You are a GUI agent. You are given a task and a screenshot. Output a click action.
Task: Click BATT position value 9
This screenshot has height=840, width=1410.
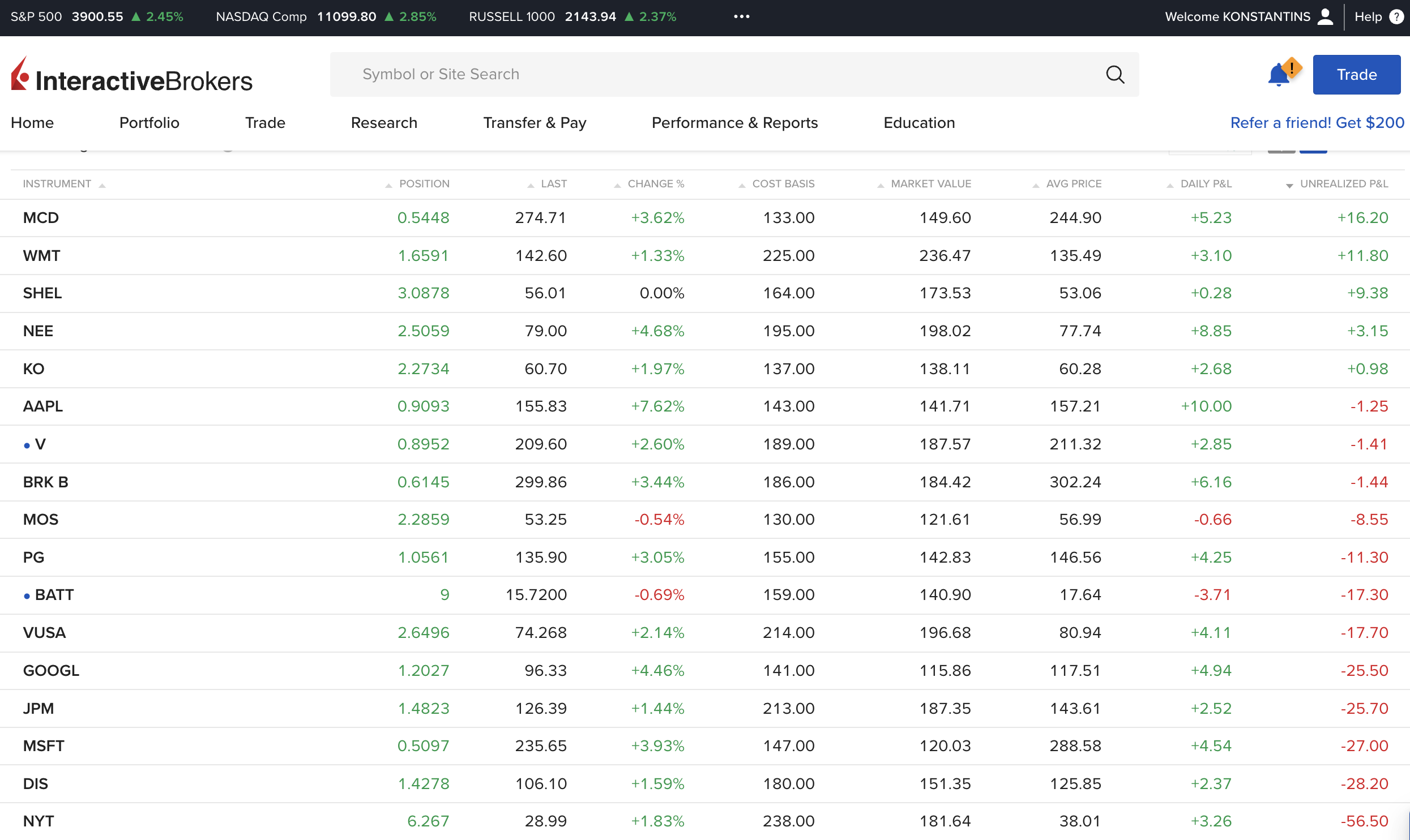point(445,595)
